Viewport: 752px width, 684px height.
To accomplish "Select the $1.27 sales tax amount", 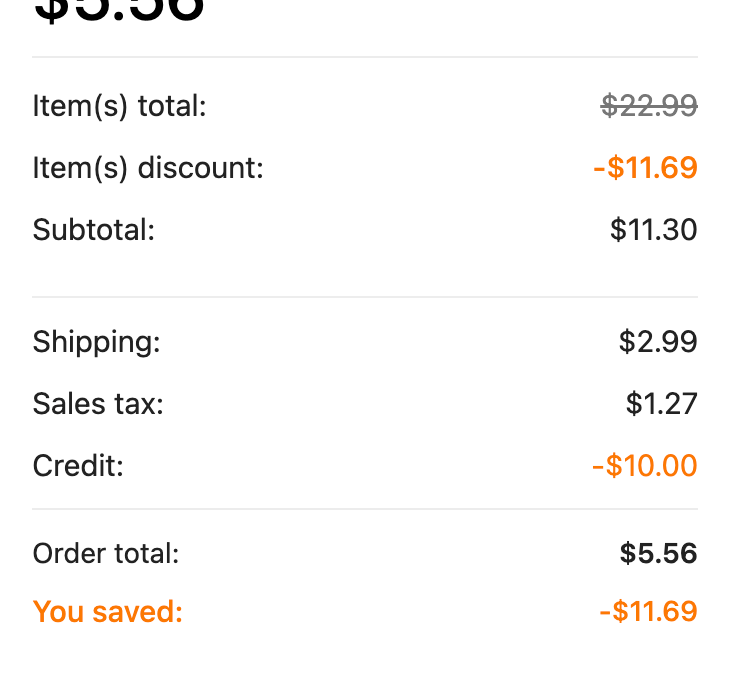I will [661, 404].
